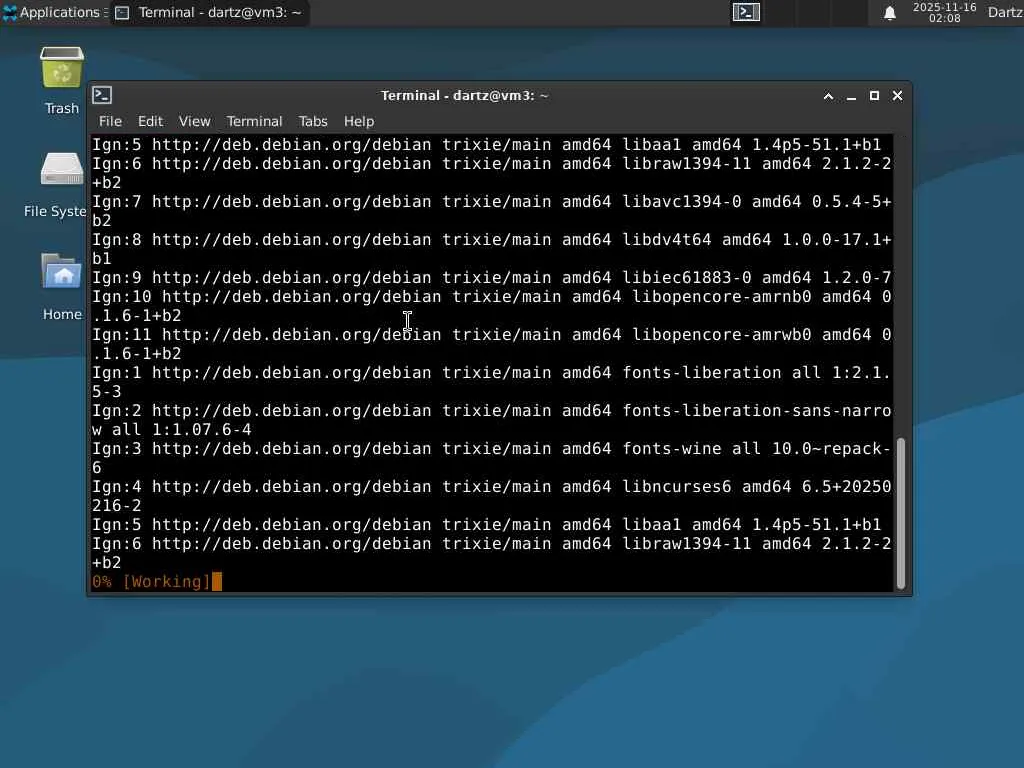
Task: Click the Ign:11 libopencore-amrwb0 line
Action: click(x=492, y=344)
